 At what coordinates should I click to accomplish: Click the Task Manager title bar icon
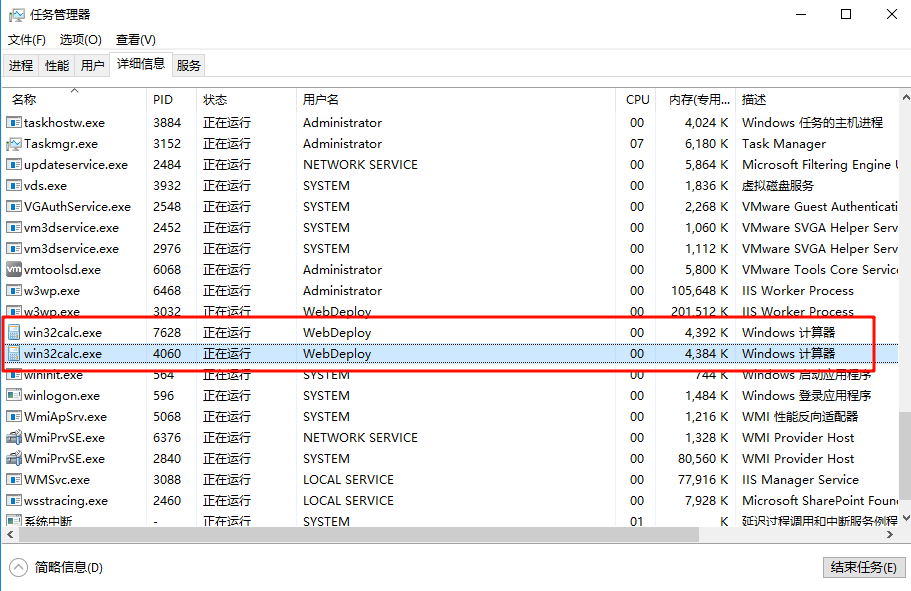point(16,15)
